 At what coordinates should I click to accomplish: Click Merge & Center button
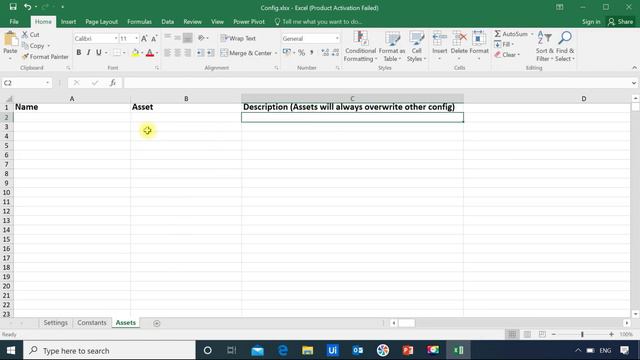tap(246, 53)
